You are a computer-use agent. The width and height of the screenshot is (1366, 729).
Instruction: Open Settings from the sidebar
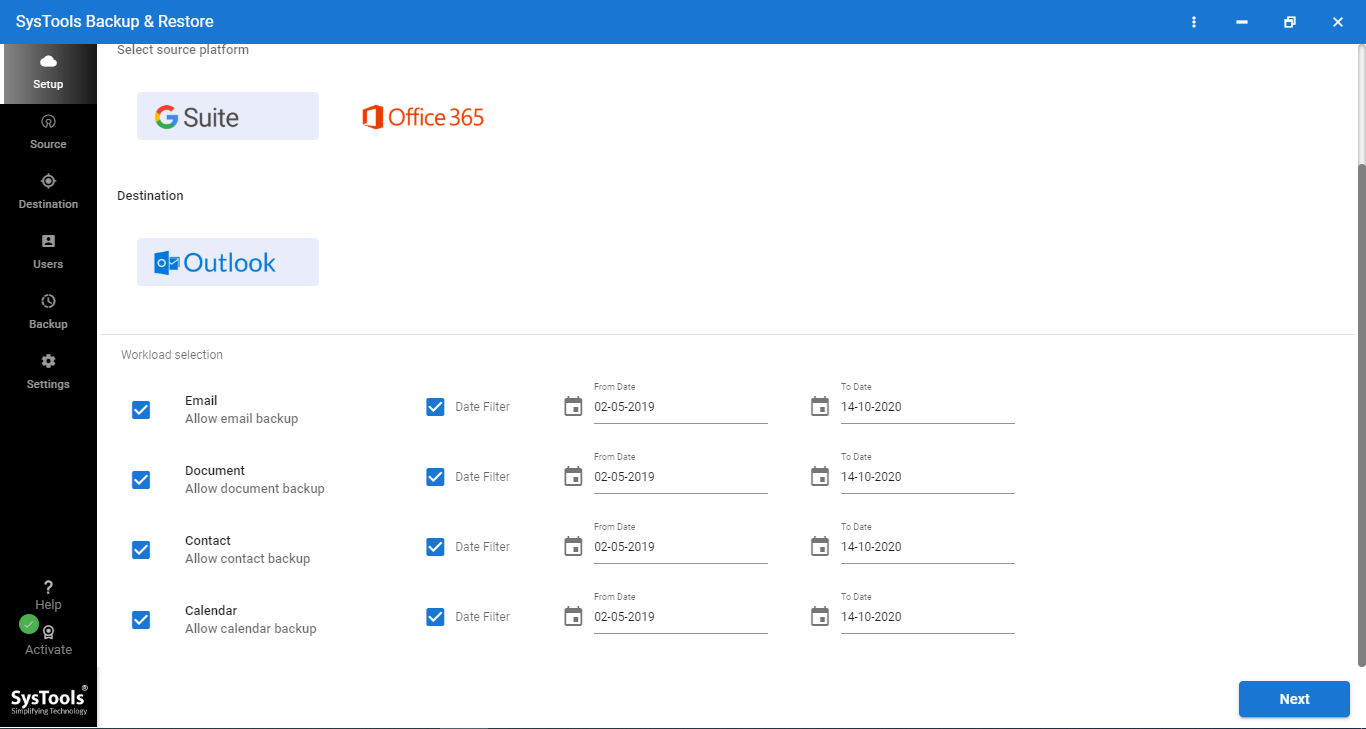(48, 370)
